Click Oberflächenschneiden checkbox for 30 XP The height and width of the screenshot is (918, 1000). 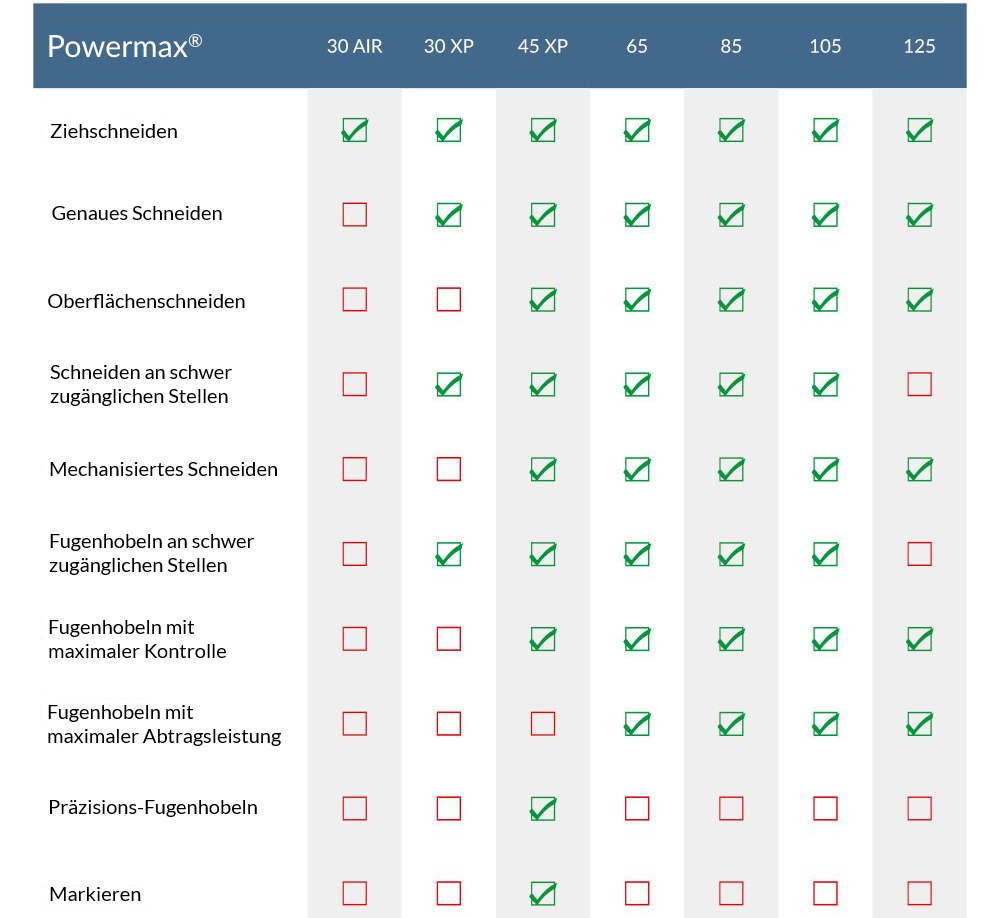449,299
